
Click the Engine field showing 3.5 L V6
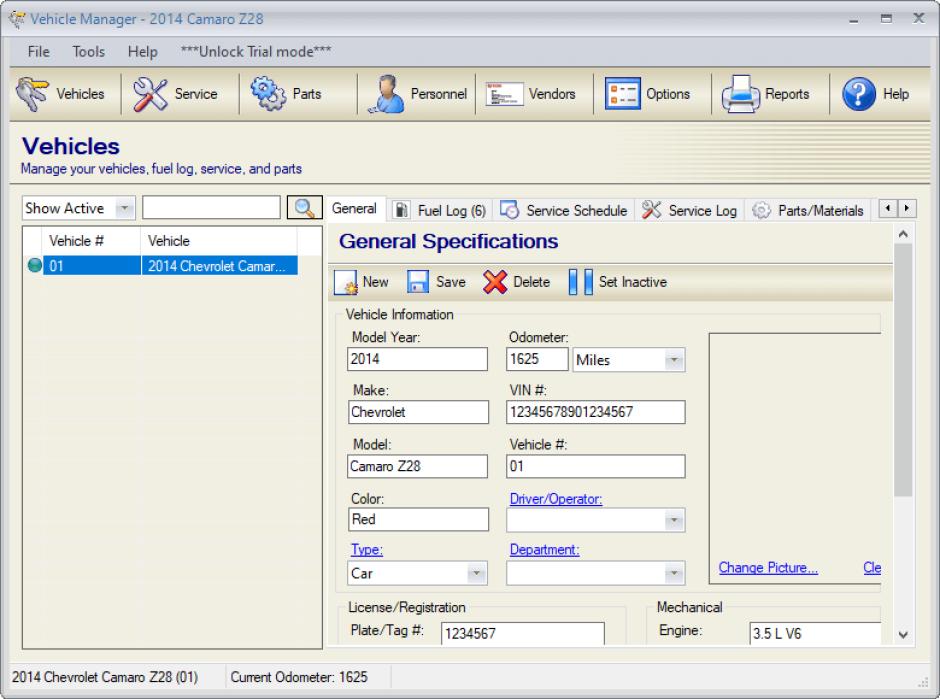point(815,633)
